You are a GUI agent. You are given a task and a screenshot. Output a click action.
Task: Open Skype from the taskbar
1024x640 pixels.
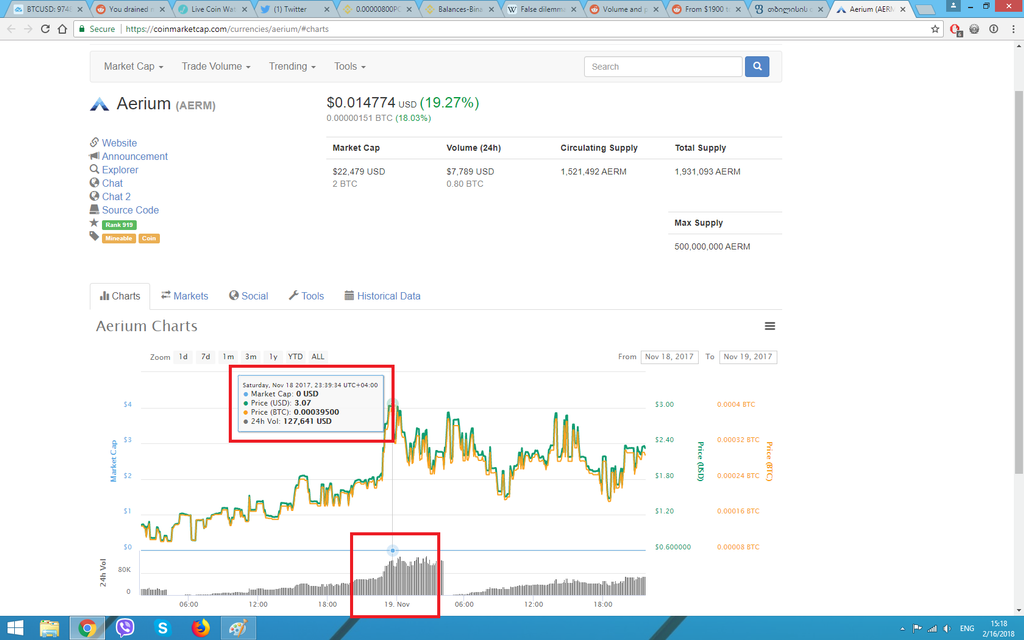click(x=162, y=628)
